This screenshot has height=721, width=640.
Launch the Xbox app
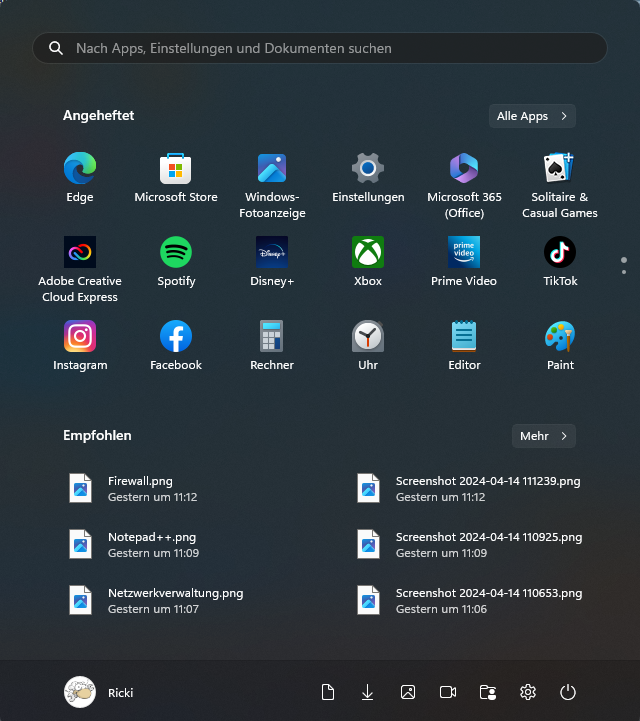click(368, 253)
